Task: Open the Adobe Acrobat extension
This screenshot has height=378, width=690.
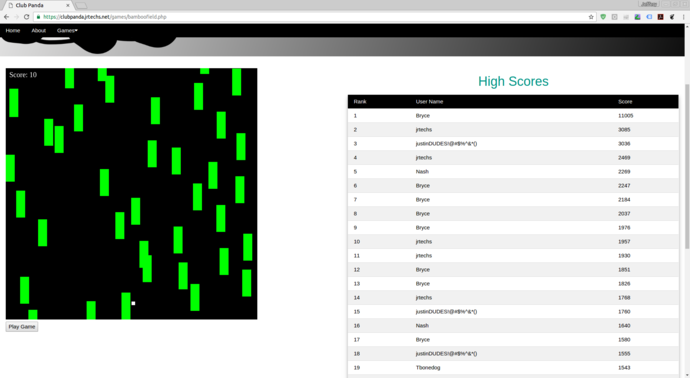Action: tap(661, 17)
